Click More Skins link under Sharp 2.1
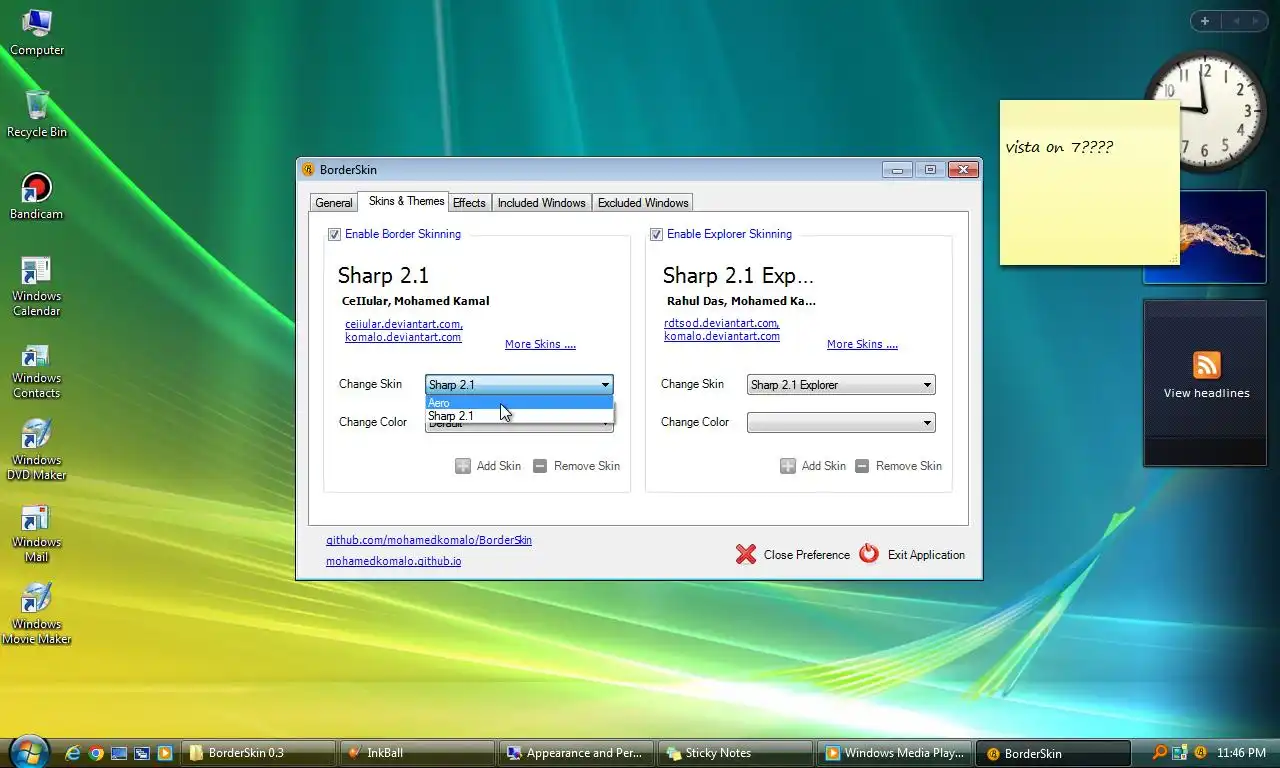This screenshot has width=1280, height=768. pyautogui.click(x=540, y=344)
